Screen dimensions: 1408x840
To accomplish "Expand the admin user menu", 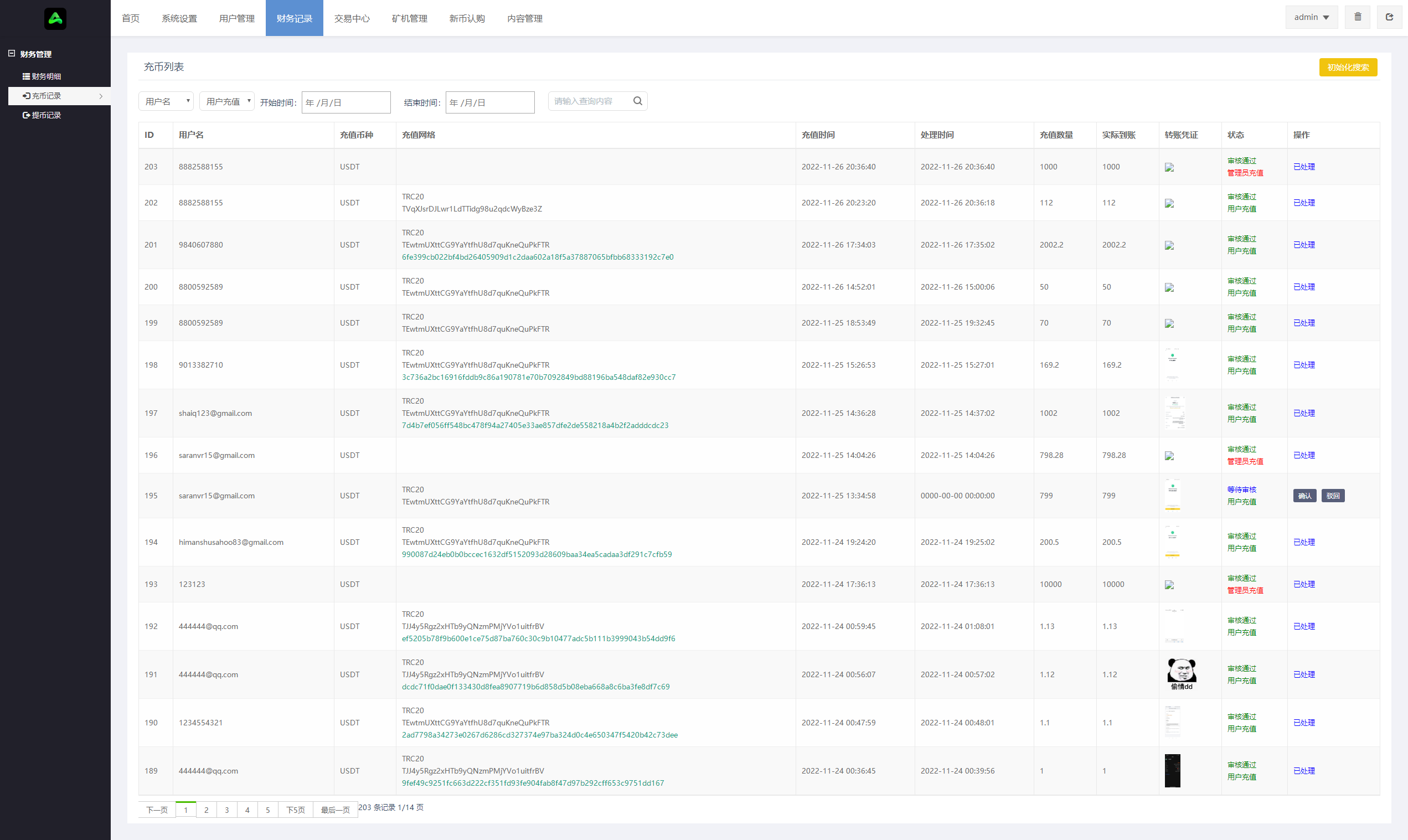I will pos(1311,17).
